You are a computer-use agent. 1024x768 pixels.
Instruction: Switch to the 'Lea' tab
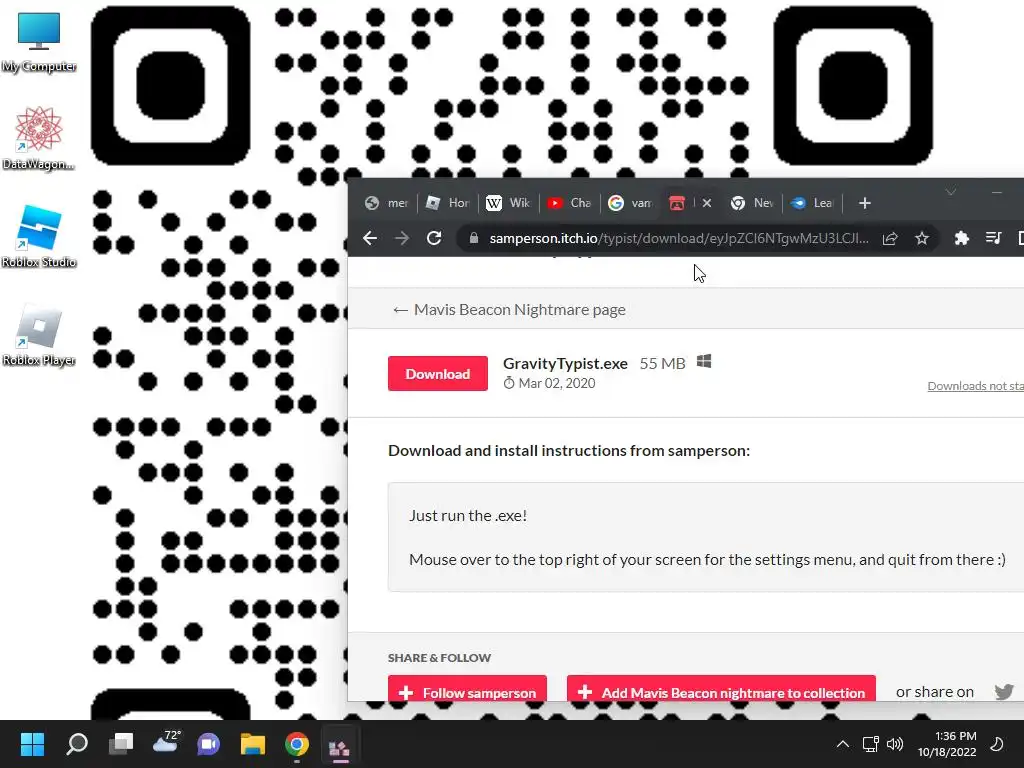(x=812, y=203)
